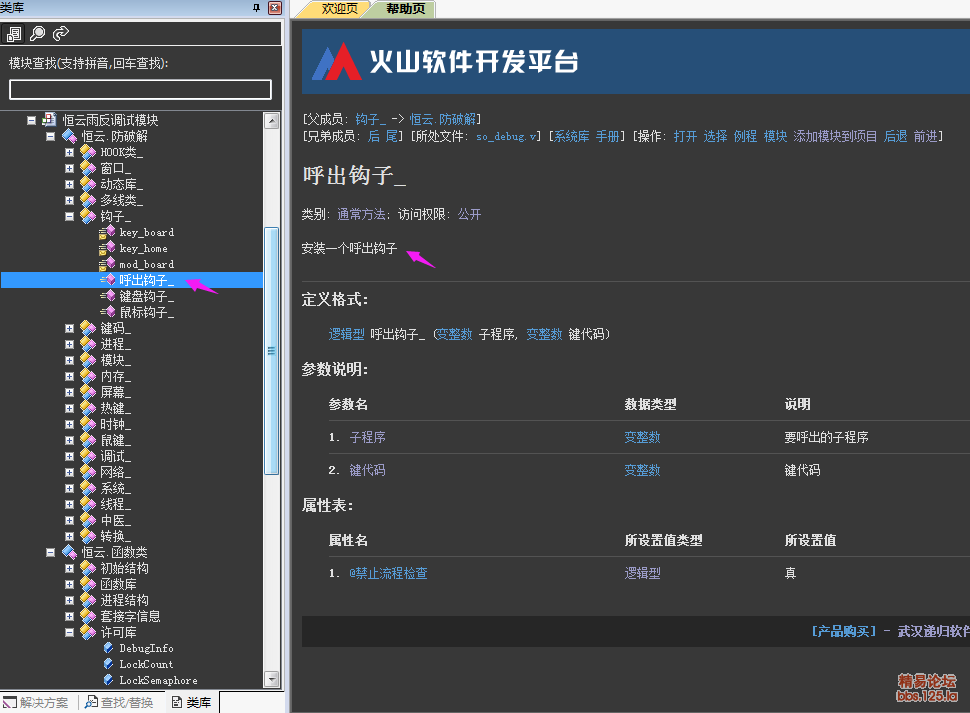Select 键盘钩子_ in the tree
Viewport: 970px width, 713px height.
(146, 296)
